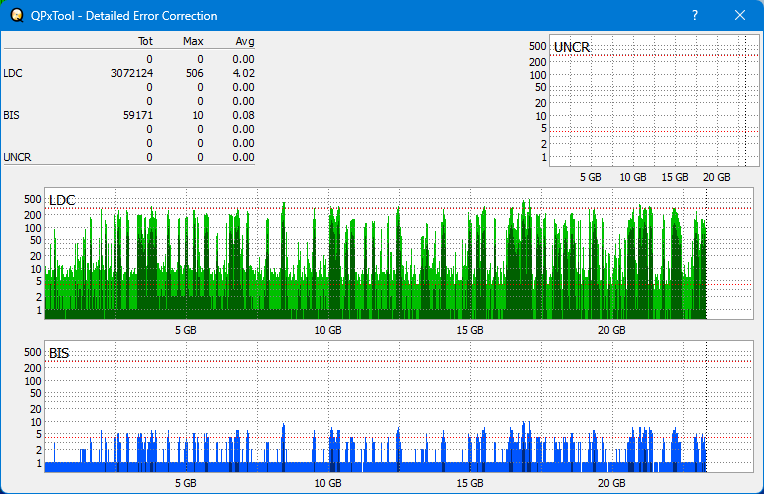764x494 pixels.
Task: Select the LDC max value 506
Action: click(x=194, y=73)
